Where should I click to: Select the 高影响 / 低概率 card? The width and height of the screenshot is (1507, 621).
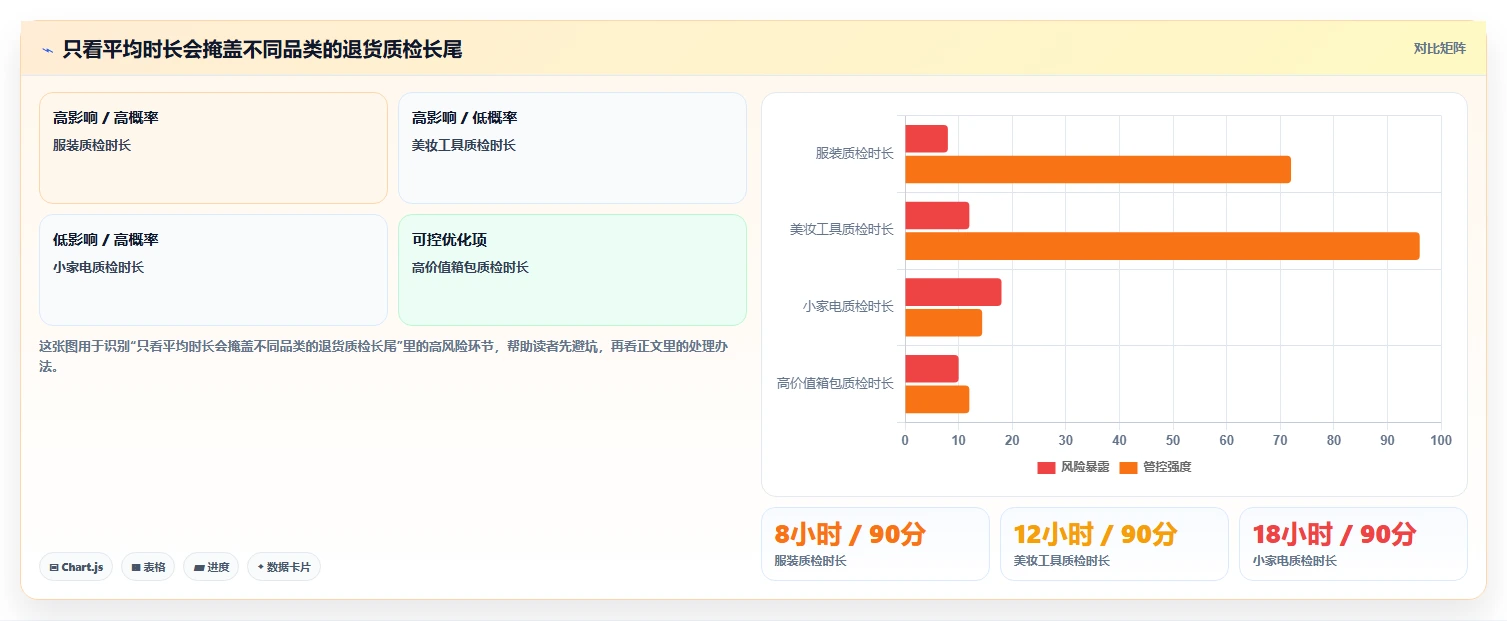tap(572, 148)
